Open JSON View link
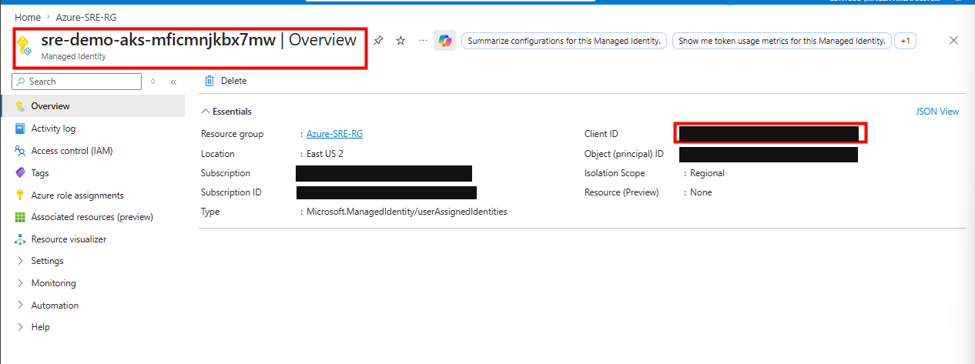Image resolution: width=975 pixels, height=364 pixels. pyautogui.click(x=937, y=112)
